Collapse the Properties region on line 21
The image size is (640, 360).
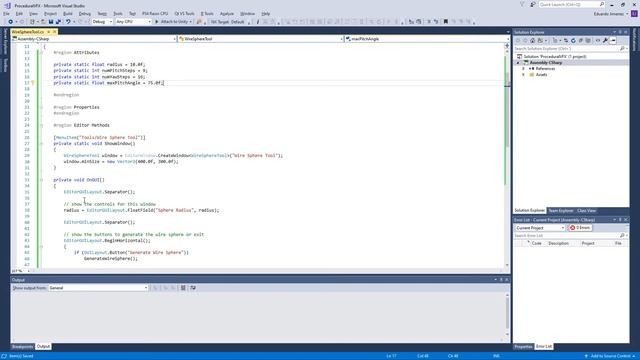pyautogui.click(x=41, y=107)
